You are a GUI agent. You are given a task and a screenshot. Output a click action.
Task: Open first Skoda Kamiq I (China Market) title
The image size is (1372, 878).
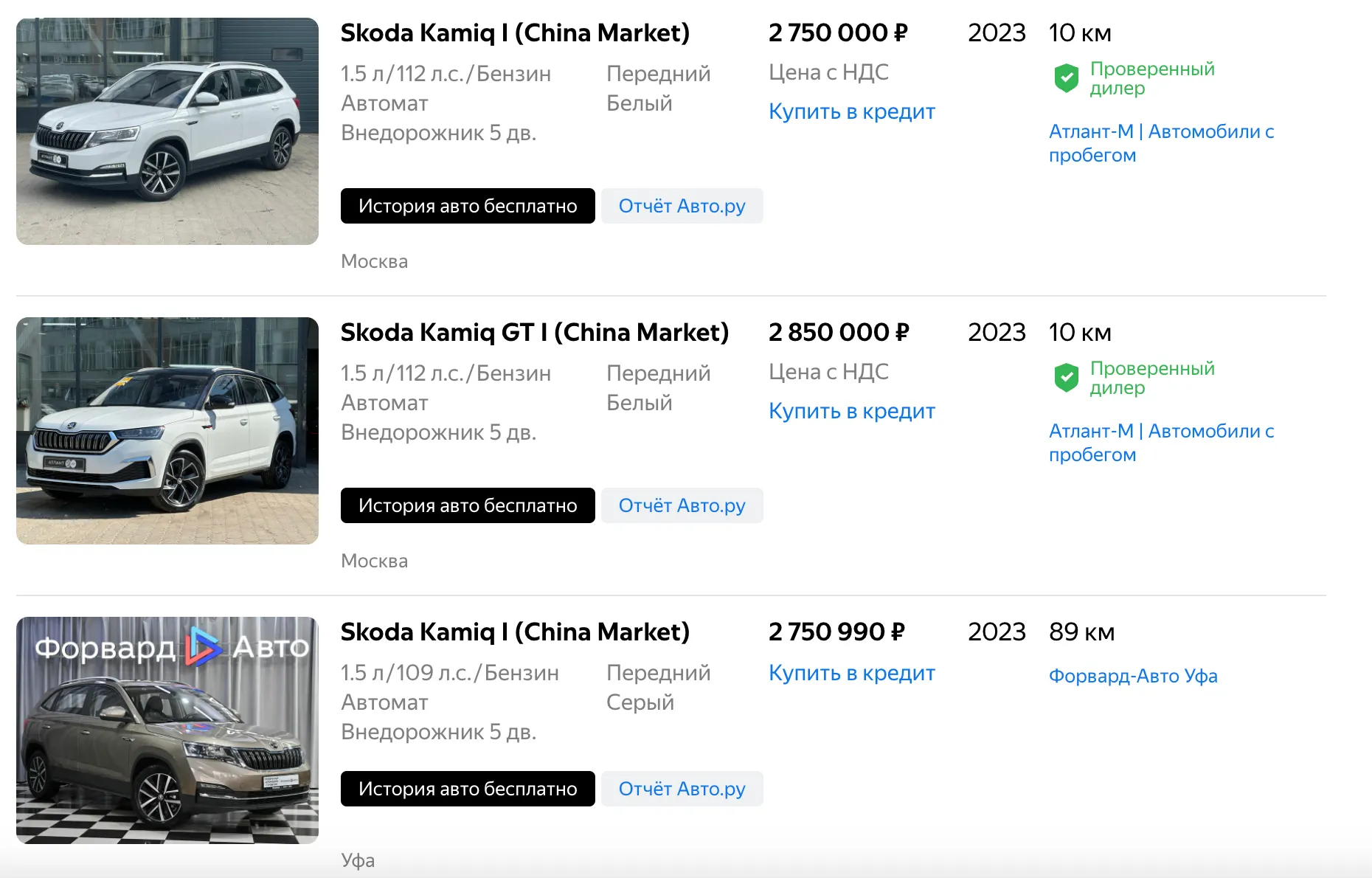click(x=515, y=33)
